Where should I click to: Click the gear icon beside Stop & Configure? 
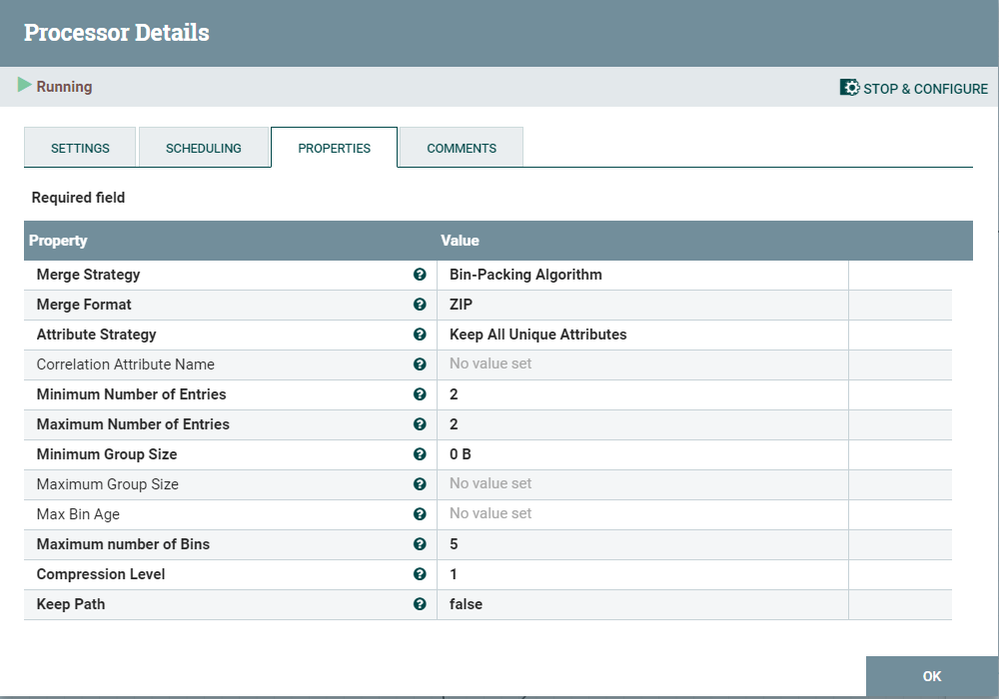[849, 87]
